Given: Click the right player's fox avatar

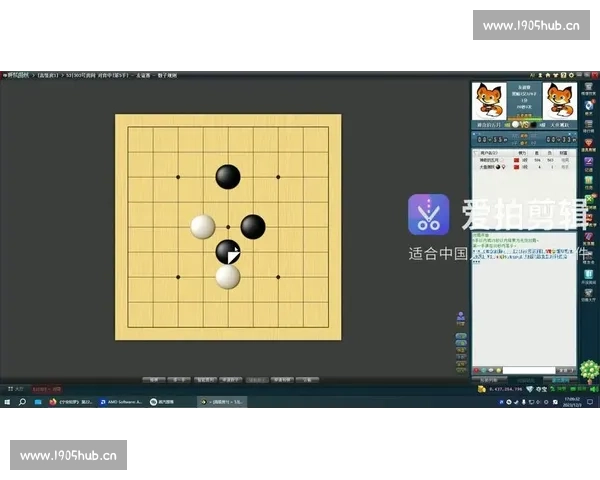Looking at the screenshot, I should [560, 101].
